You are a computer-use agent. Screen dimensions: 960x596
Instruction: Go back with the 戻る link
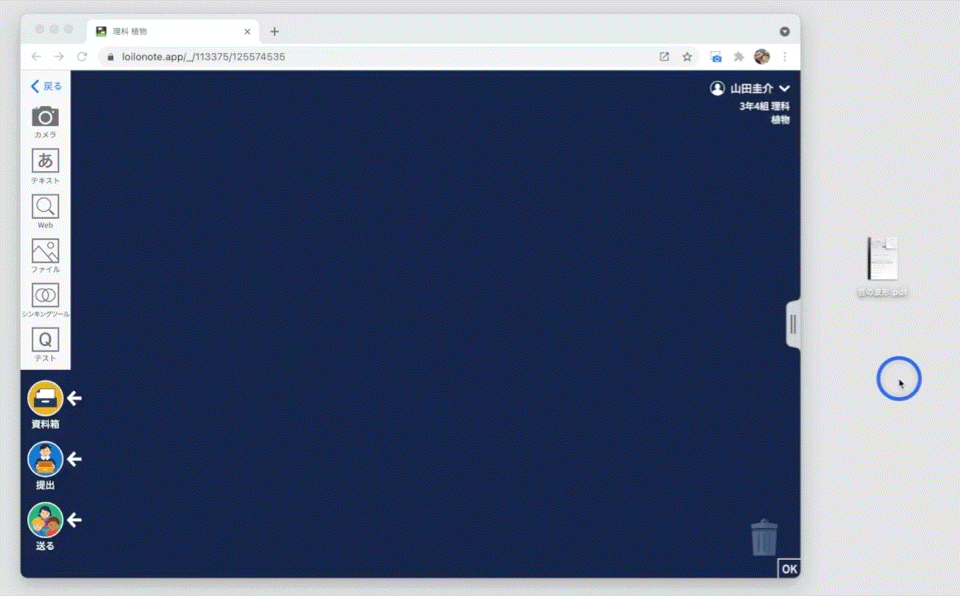pos(47,86)
